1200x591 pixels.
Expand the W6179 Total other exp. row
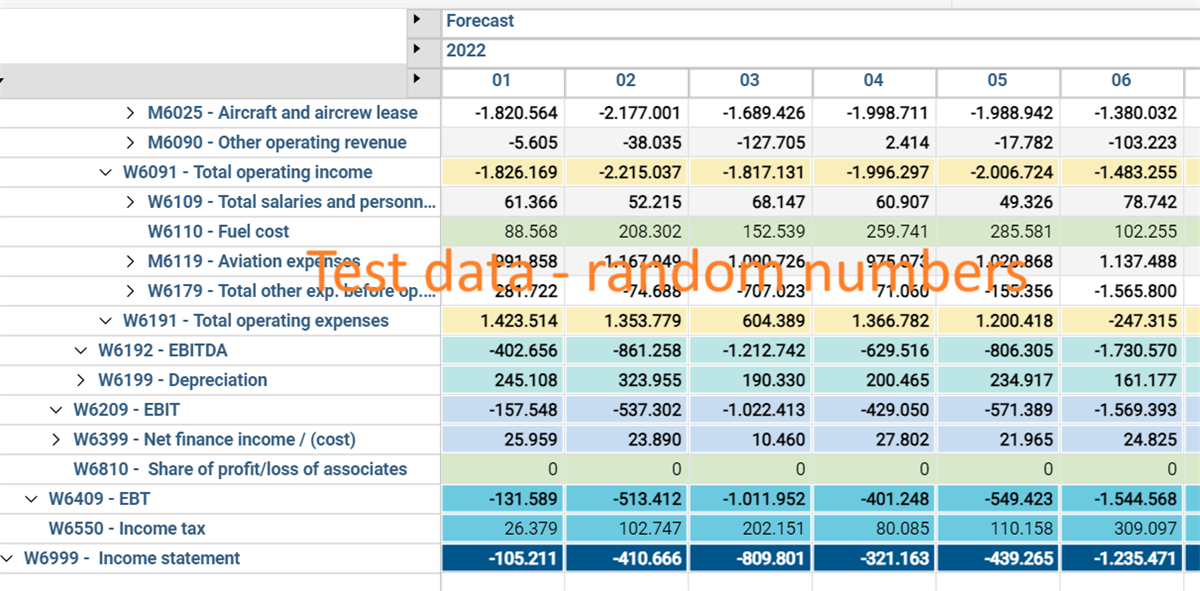click(x=131, y=291)
